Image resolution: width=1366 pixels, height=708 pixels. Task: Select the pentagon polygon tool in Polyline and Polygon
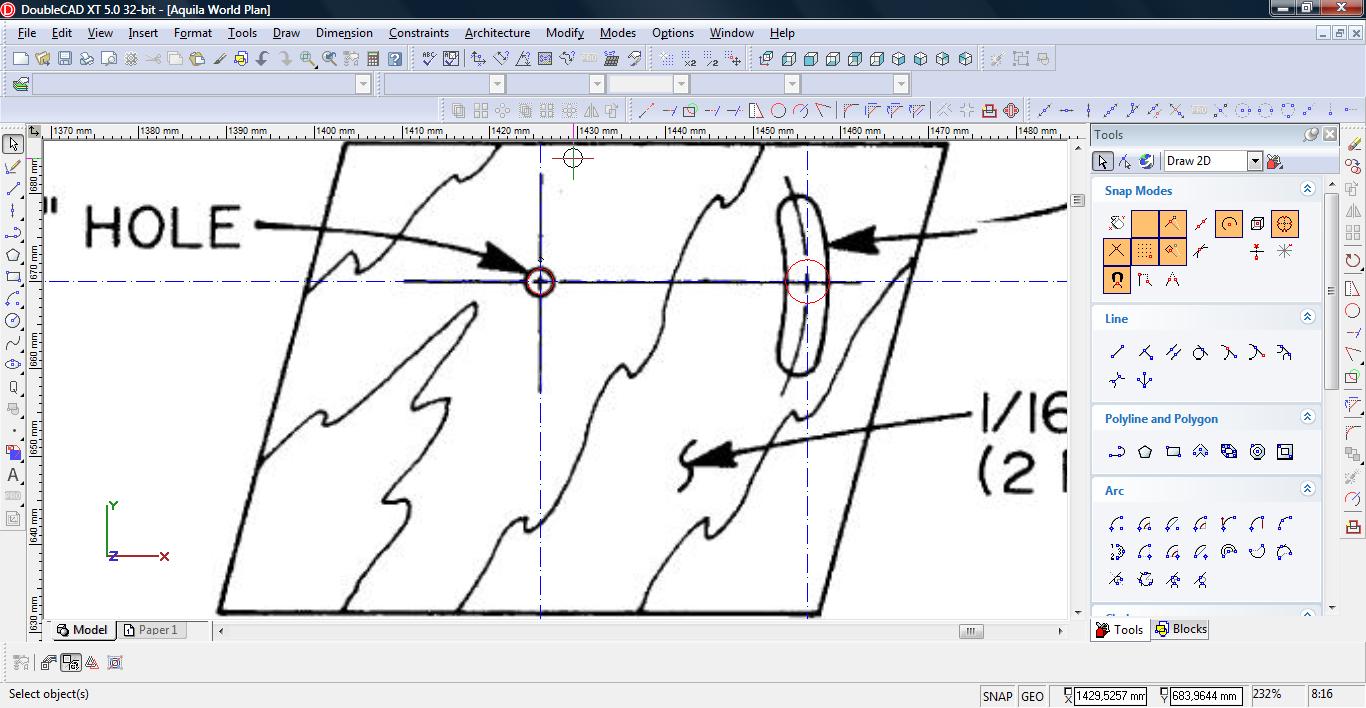coord(1145,452)
